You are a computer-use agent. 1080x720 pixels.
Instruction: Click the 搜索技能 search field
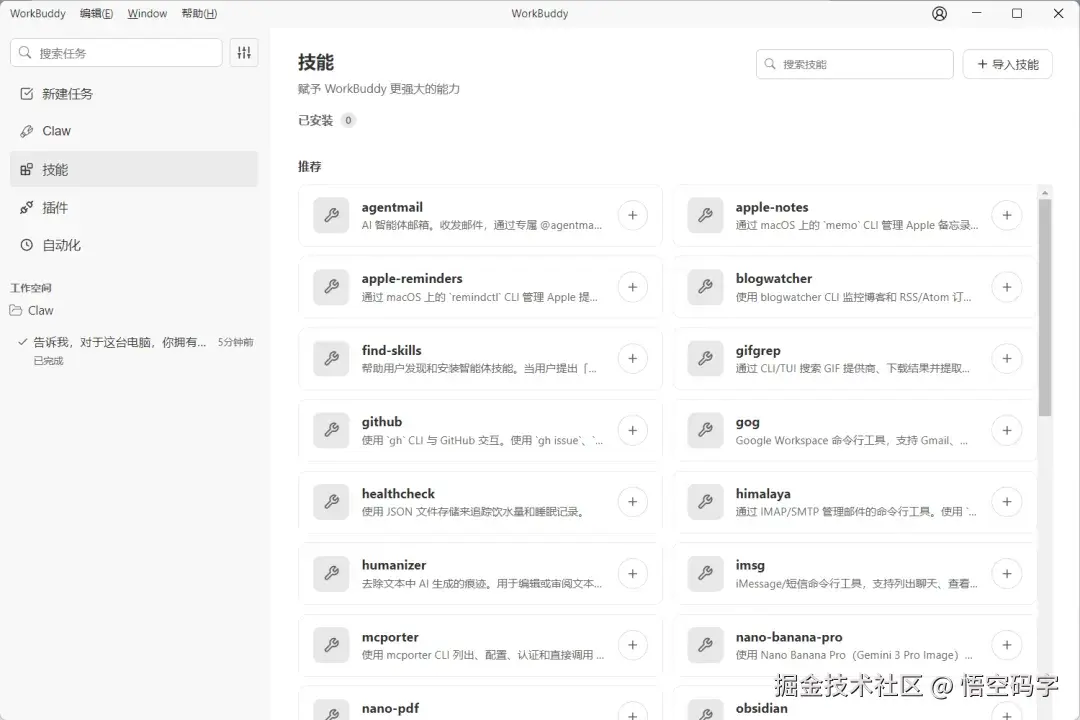click(855, 63)
